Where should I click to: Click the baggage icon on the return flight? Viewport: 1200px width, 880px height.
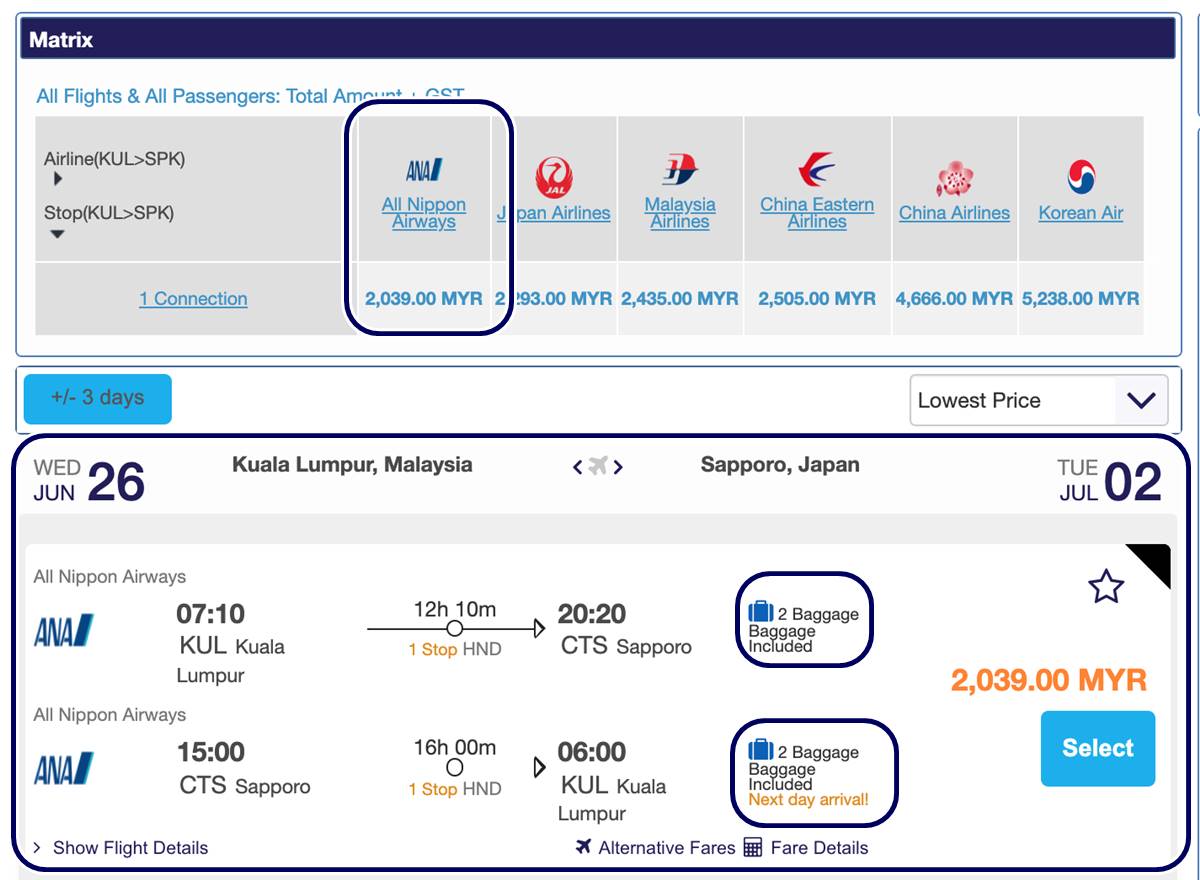(x=761, y=751)
